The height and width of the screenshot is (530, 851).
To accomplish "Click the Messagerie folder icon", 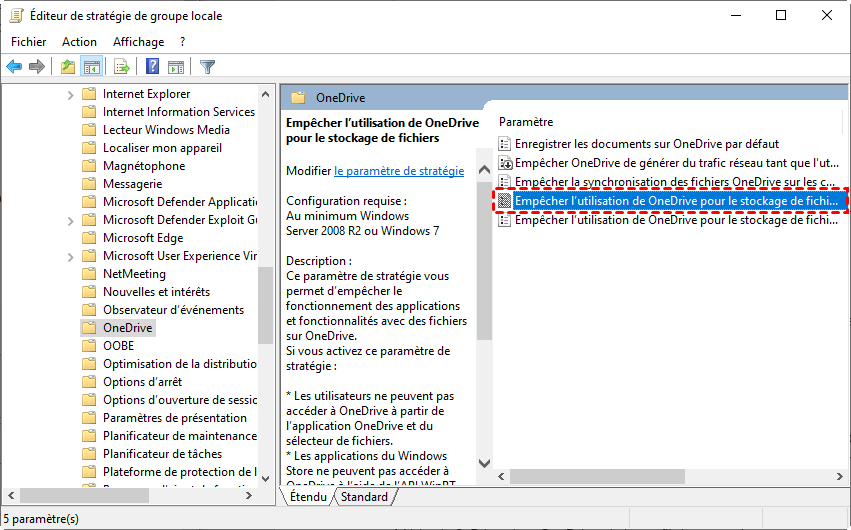I will [89, 184].
